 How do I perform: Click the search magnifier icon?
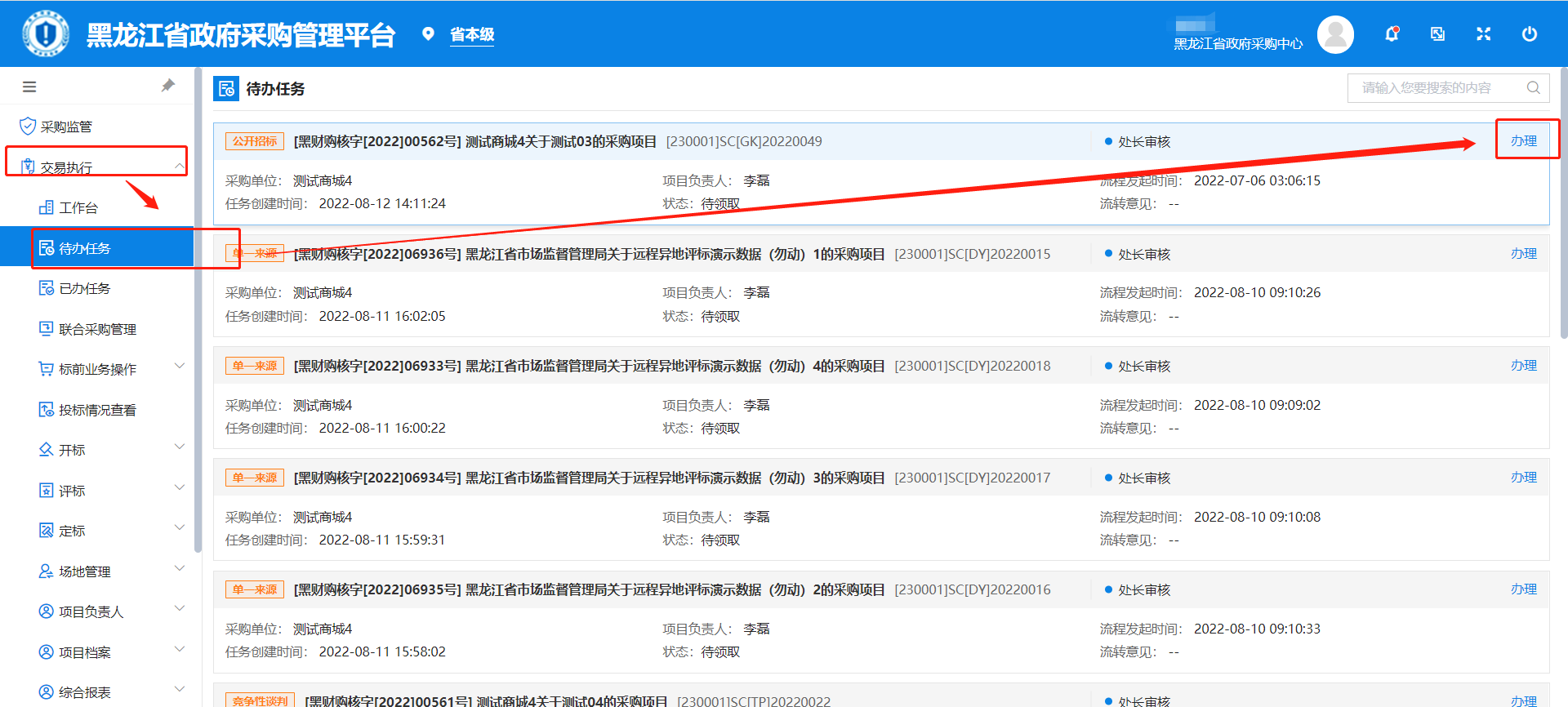pyautogui.click(x=1534, y=87)
